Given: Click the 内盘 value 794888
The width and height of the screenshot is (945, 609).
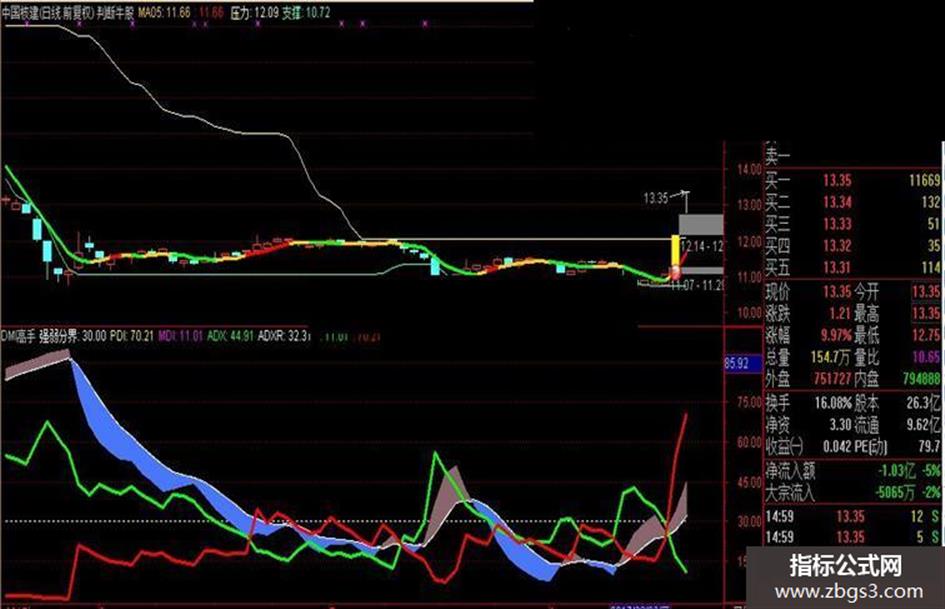Looking at the screenshot, I should pyautogui.click(x=922, y=379).
